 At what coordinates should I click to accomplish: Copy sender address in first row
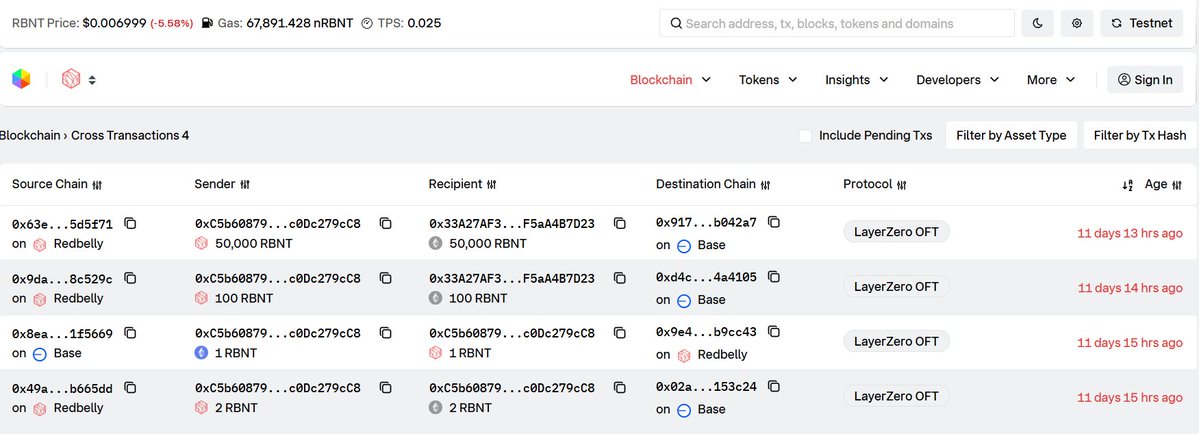tap(385, 224)
